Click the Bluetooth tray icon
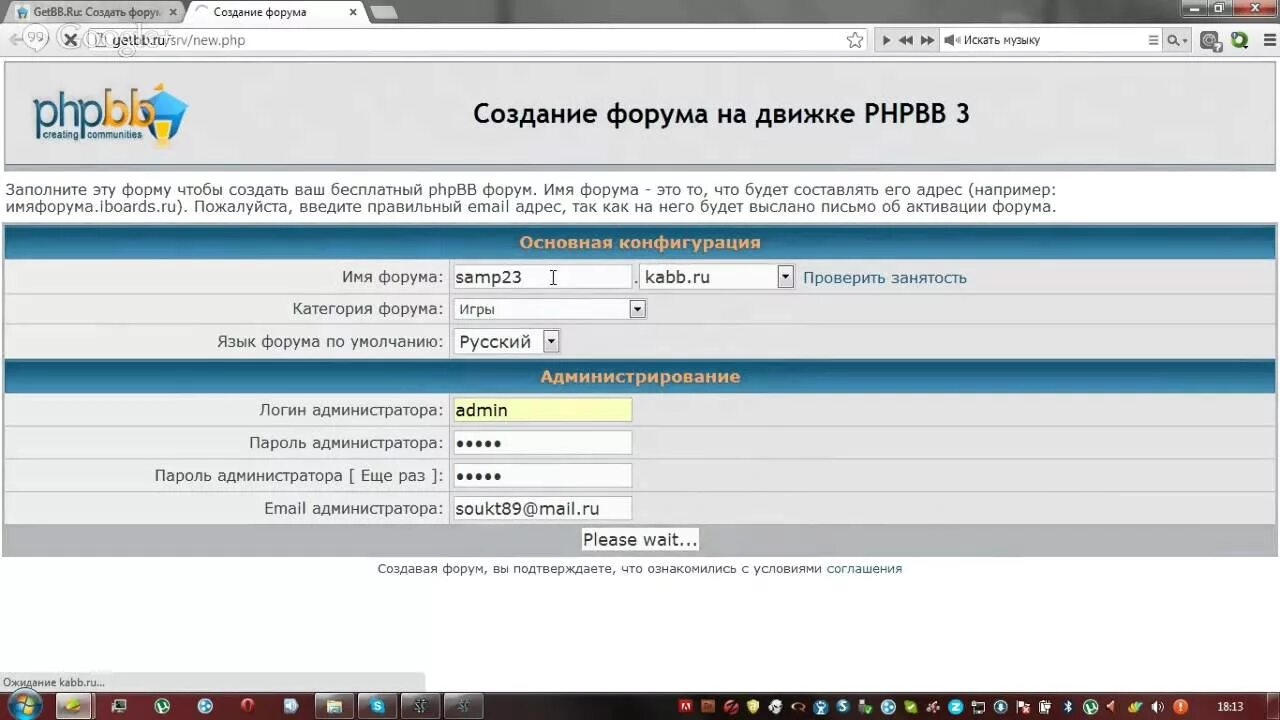Viewport: 1280px width, 720px height. click(1067, 706)
